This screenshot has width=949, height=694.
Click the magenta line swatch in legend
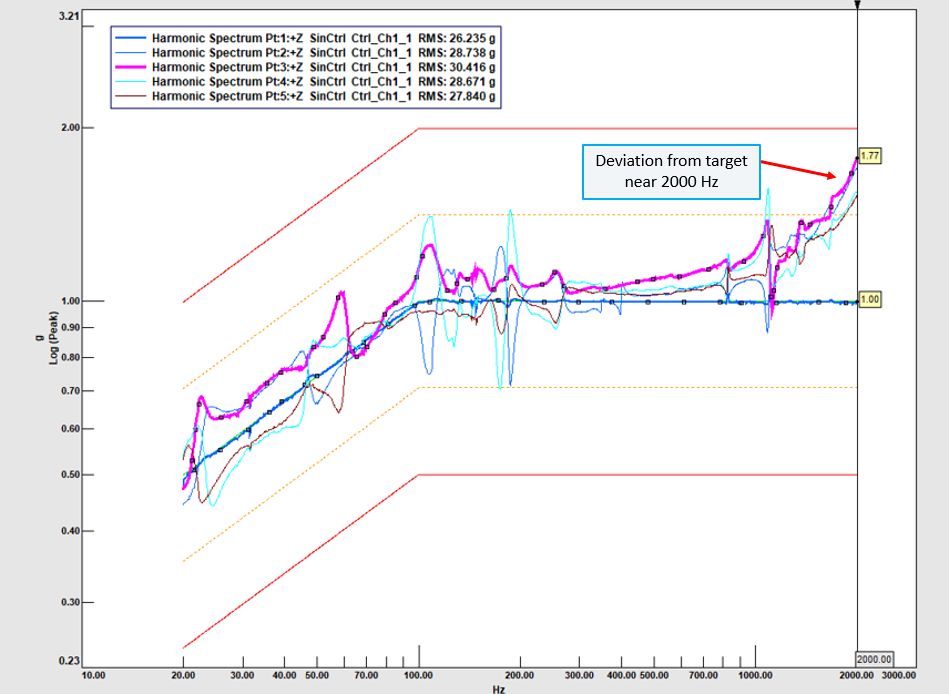click(x=131, y=66)
